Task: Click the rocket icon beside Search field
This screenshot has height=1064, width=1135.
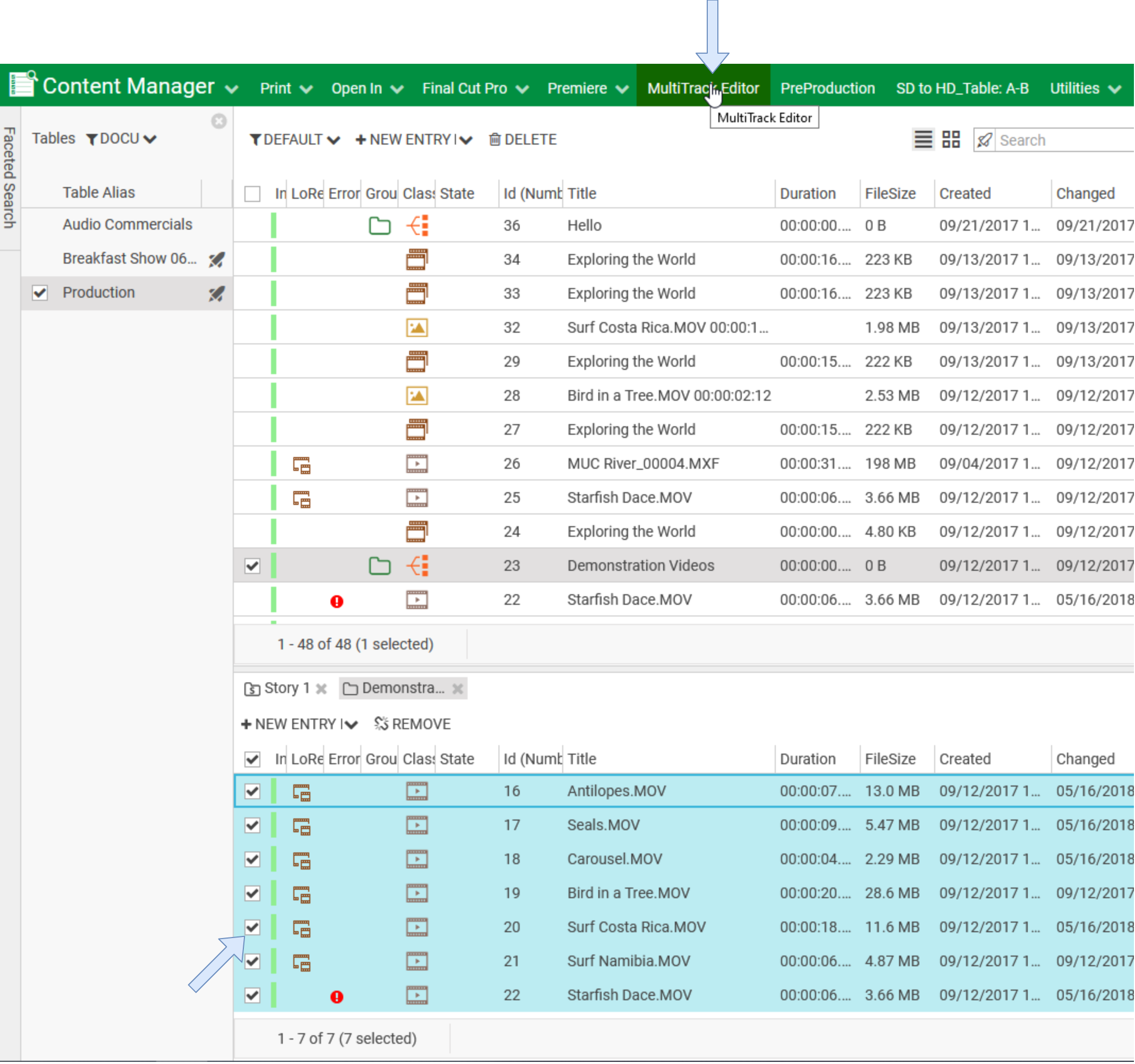Action: click(x=984, y=140)
